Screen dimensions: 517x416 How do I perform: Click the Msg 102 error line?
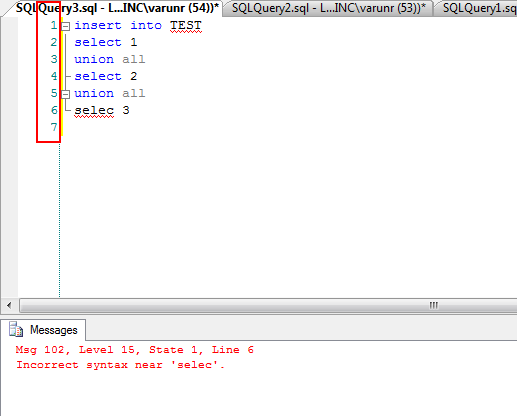point(134,350)
